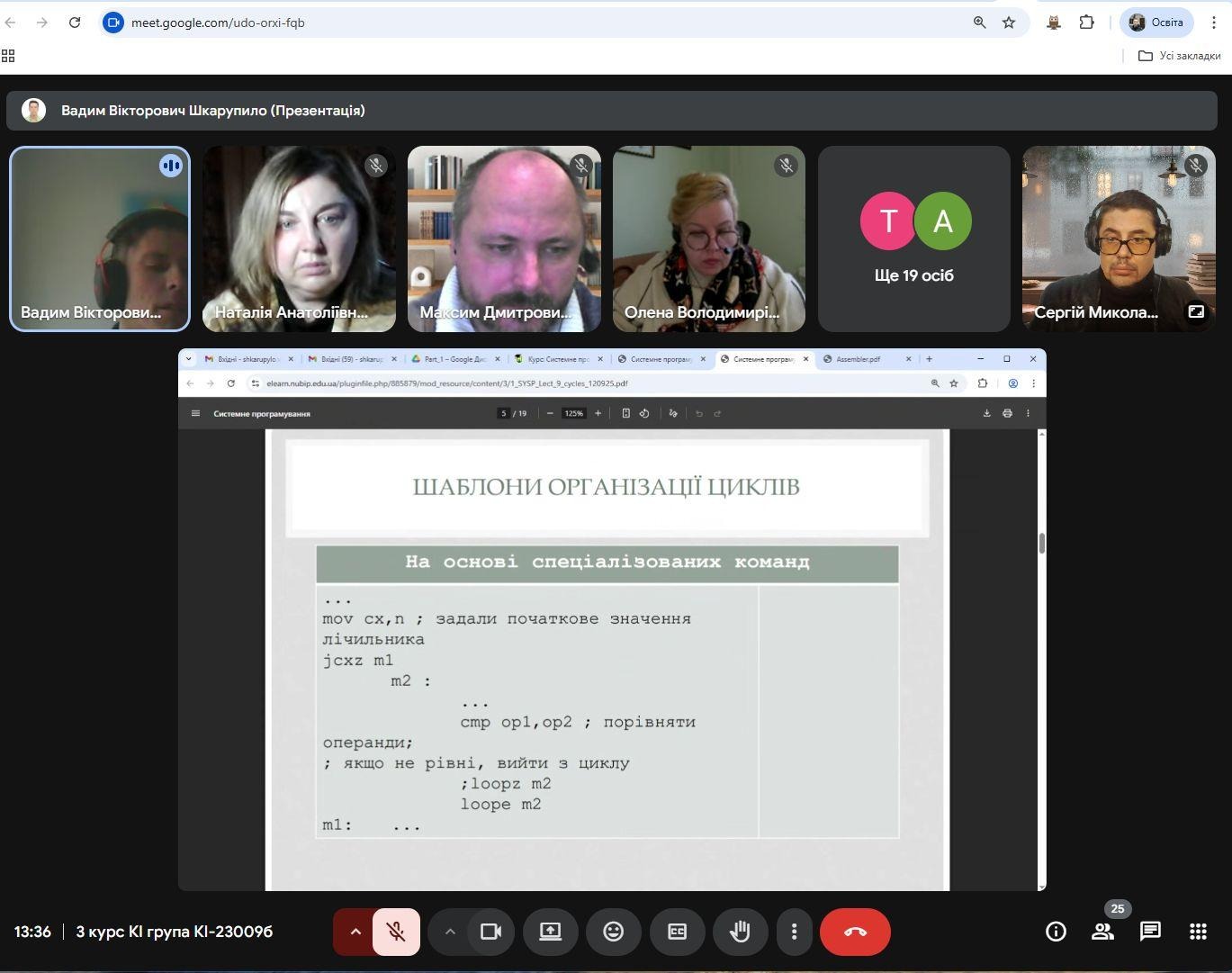Zoom out the shared PDF with minus button
The image size is (1232, 973).
550,414
